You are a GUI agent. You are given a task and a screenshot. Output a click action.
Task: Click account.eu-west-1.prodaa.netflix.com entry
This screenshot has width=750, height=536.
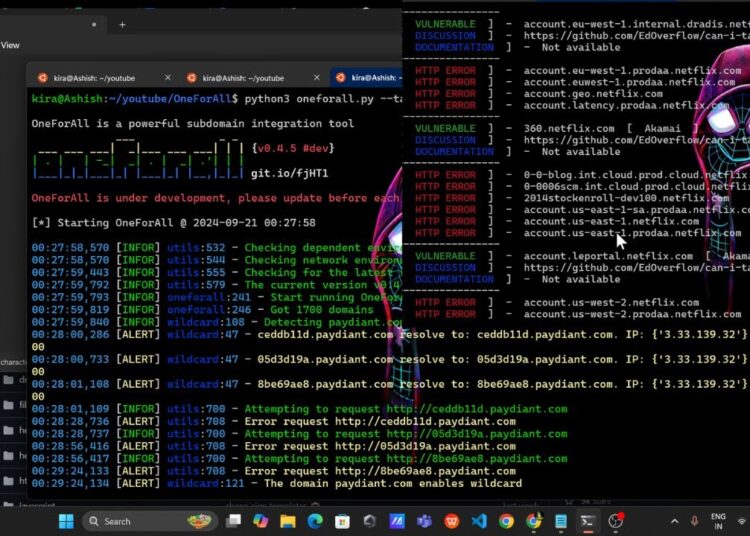coord(632,71)
